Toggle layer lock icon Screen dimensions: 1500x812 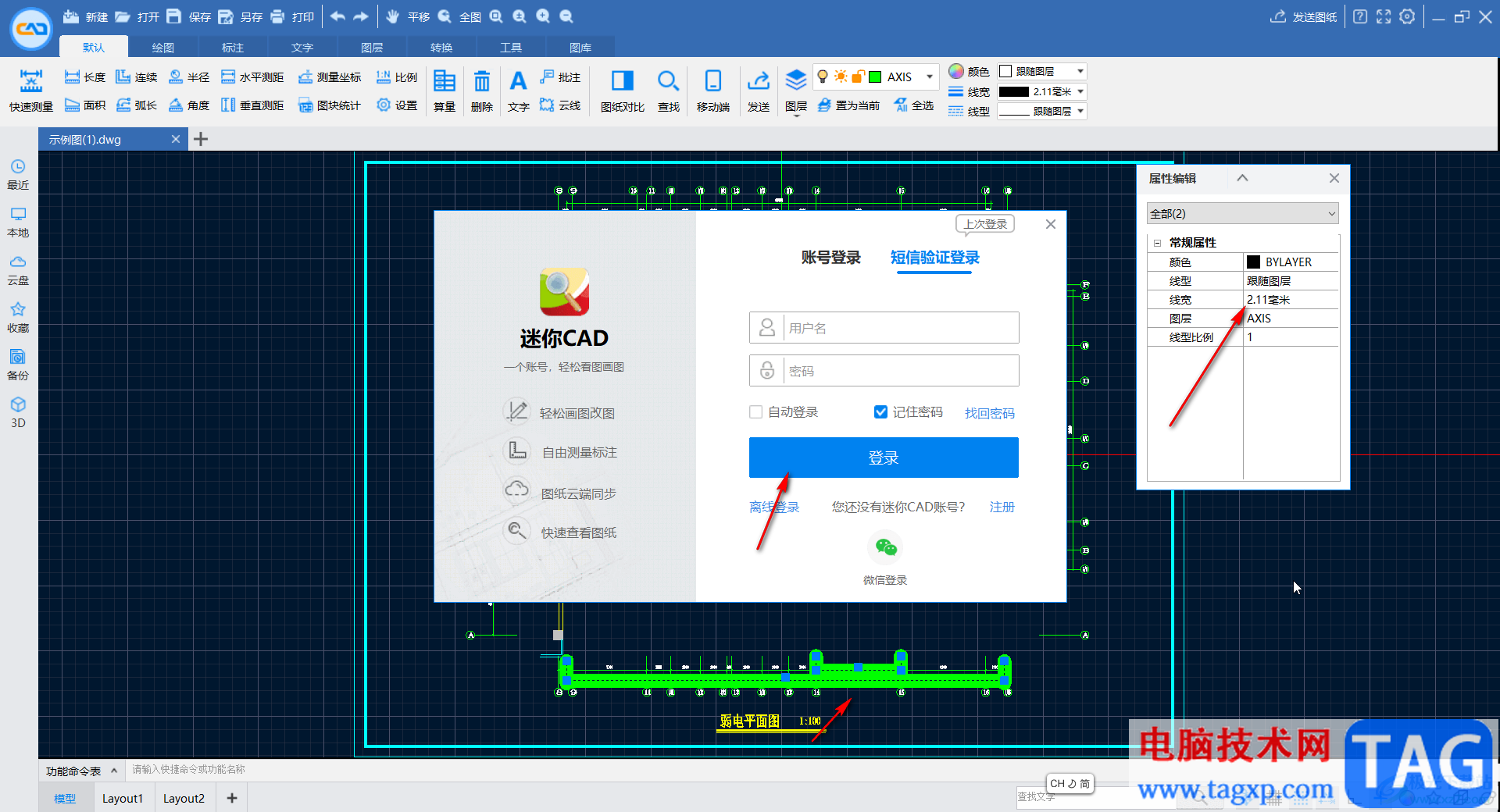tap(858, 77)
